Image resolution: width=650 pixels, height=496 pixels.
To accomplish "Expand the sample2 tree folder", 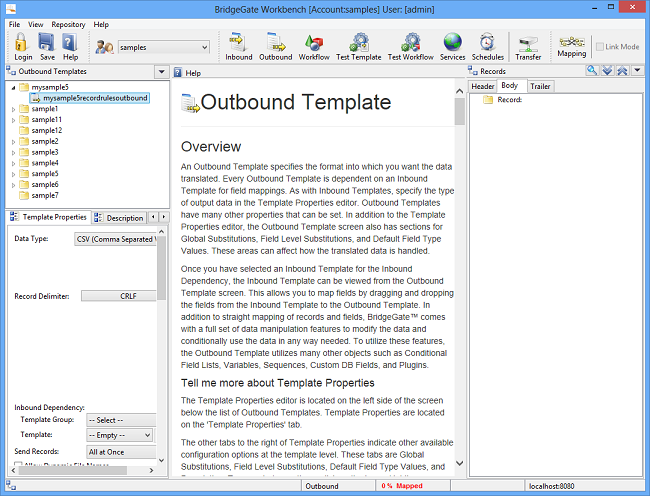I will click(13, 142).
